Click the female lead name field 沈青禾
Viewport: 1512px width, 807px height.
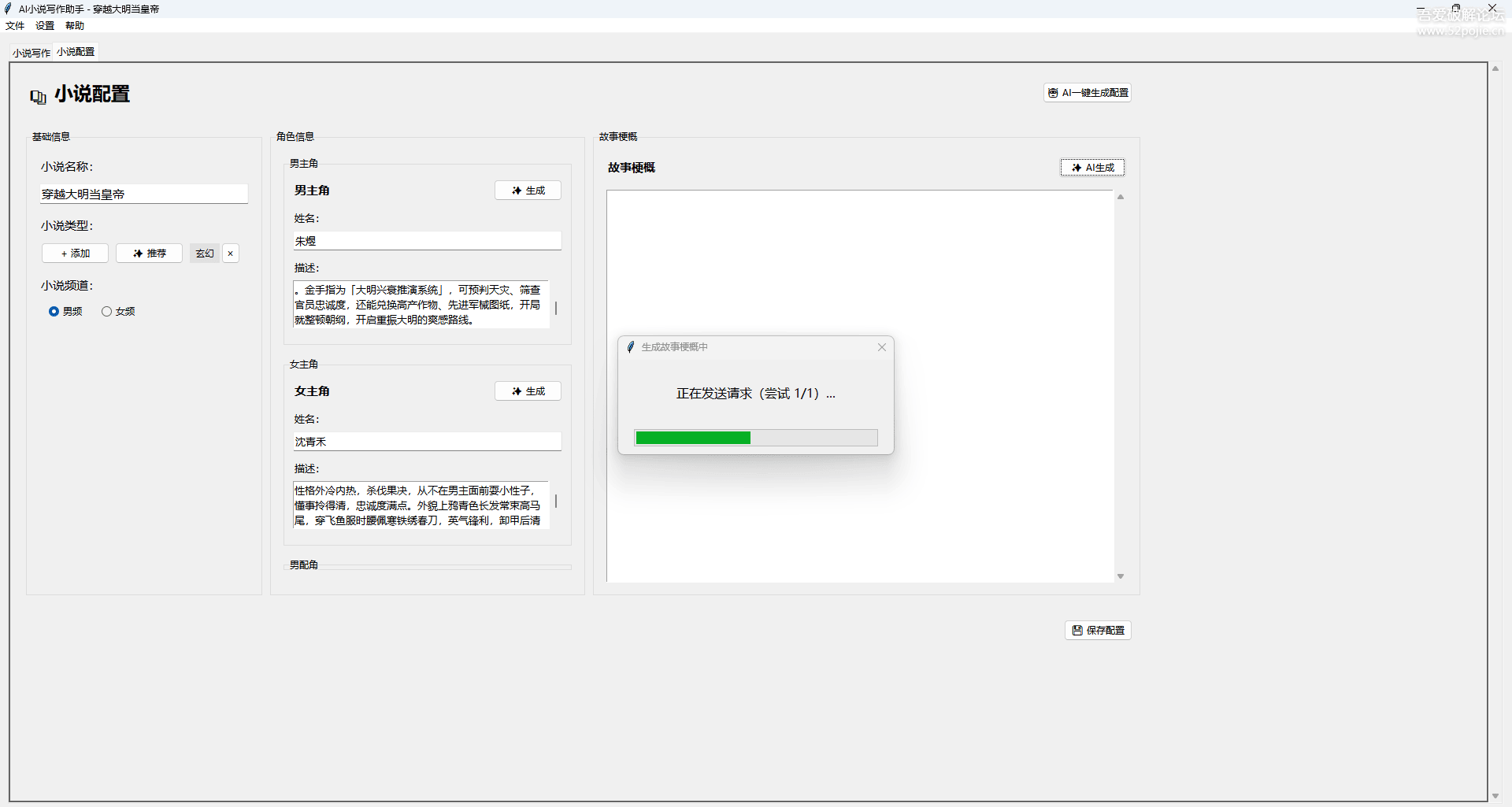tap(427, 442)
